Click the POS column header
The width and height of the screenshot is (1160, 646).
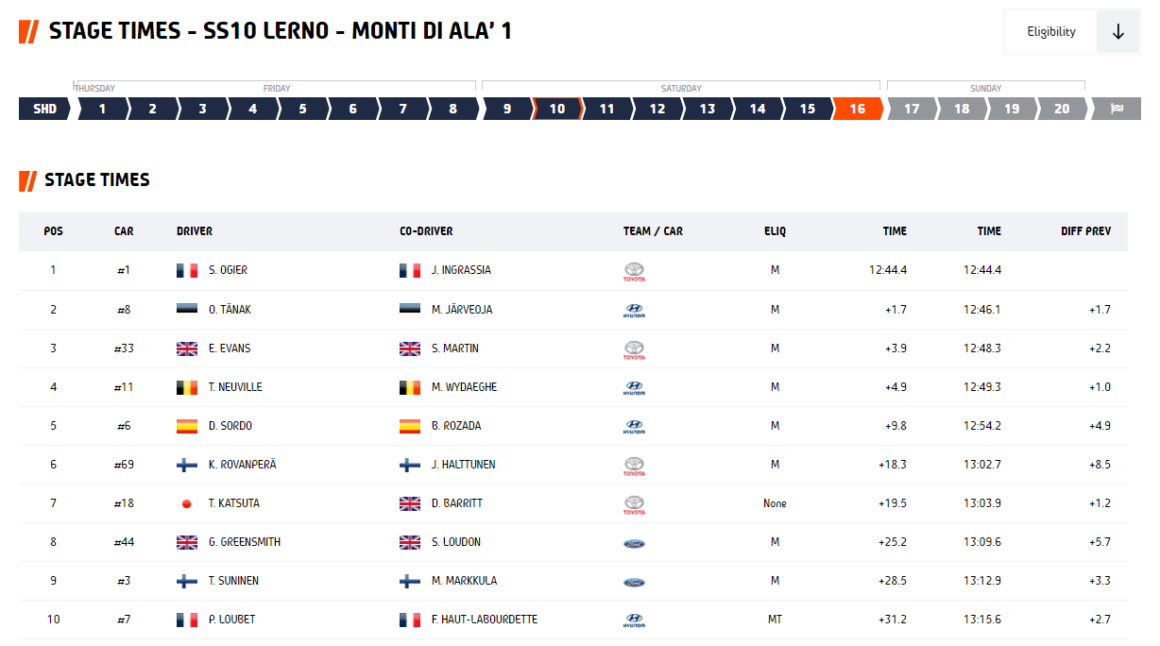point(54,231)
